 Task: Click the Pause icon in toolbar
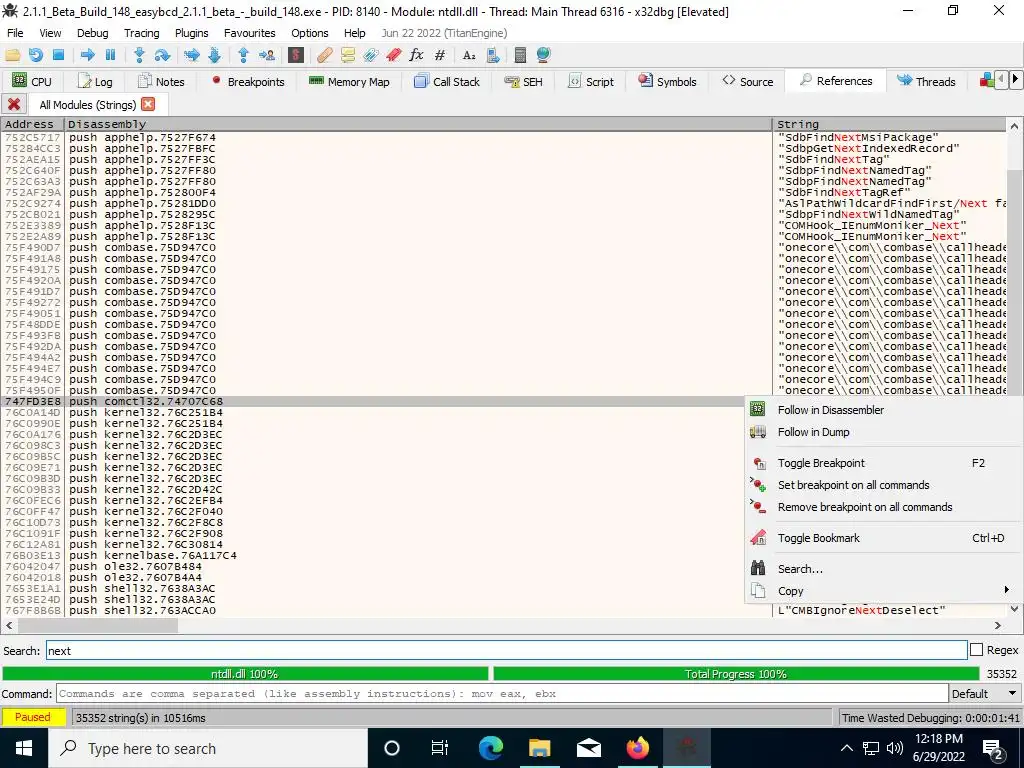(110, 56)
